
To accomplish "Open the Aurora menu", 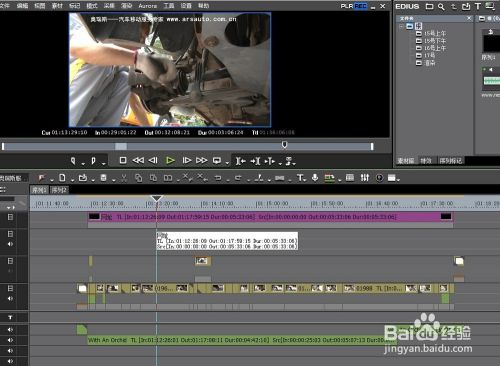I will (147, 6).
